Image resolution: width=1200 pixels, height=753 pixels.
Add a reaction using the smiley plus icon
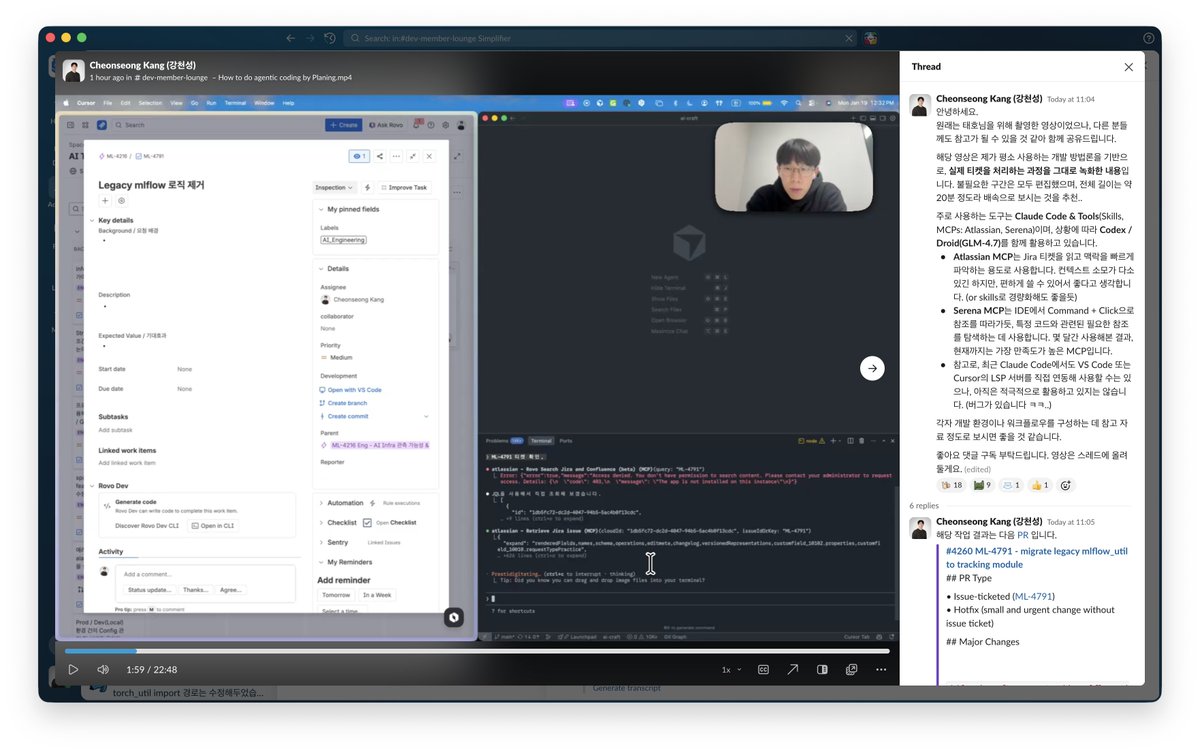point(1066,485)
